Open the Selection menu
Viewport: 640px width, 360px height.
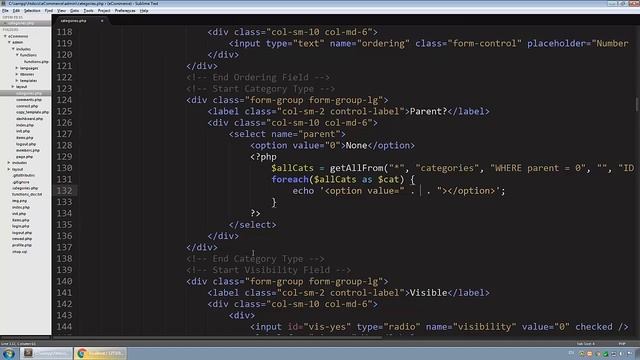pyautogui.click(x=32, y=11)
